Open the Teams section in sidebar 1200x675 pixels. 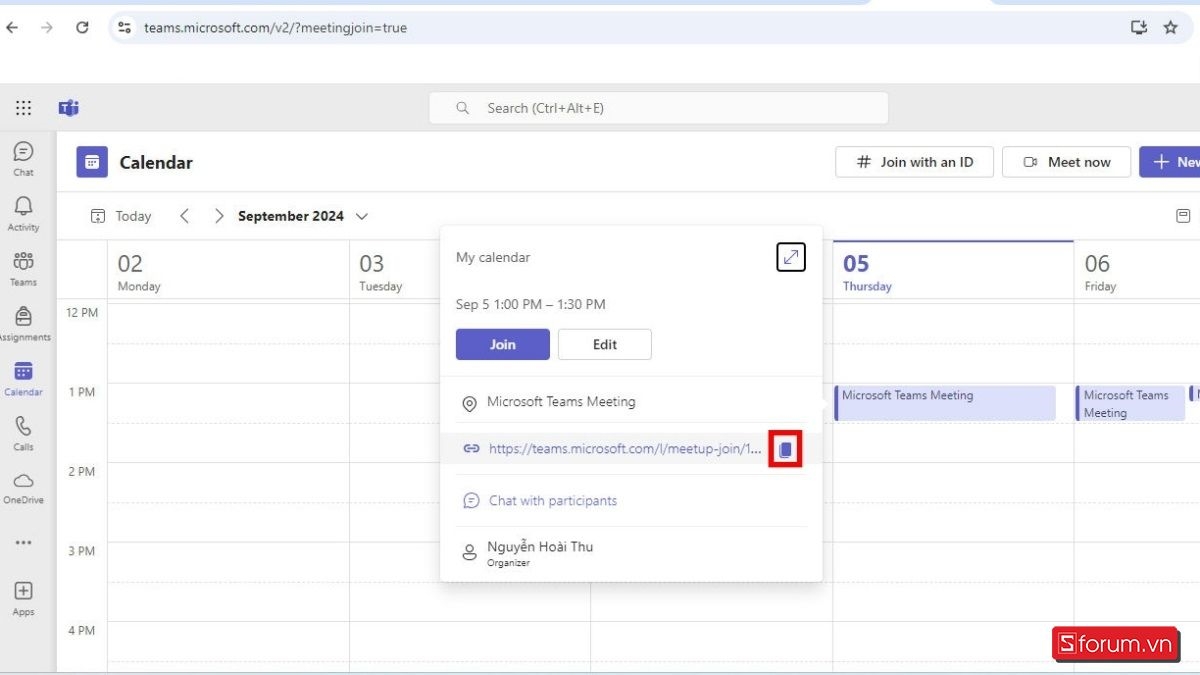click(x=23, y=269)
